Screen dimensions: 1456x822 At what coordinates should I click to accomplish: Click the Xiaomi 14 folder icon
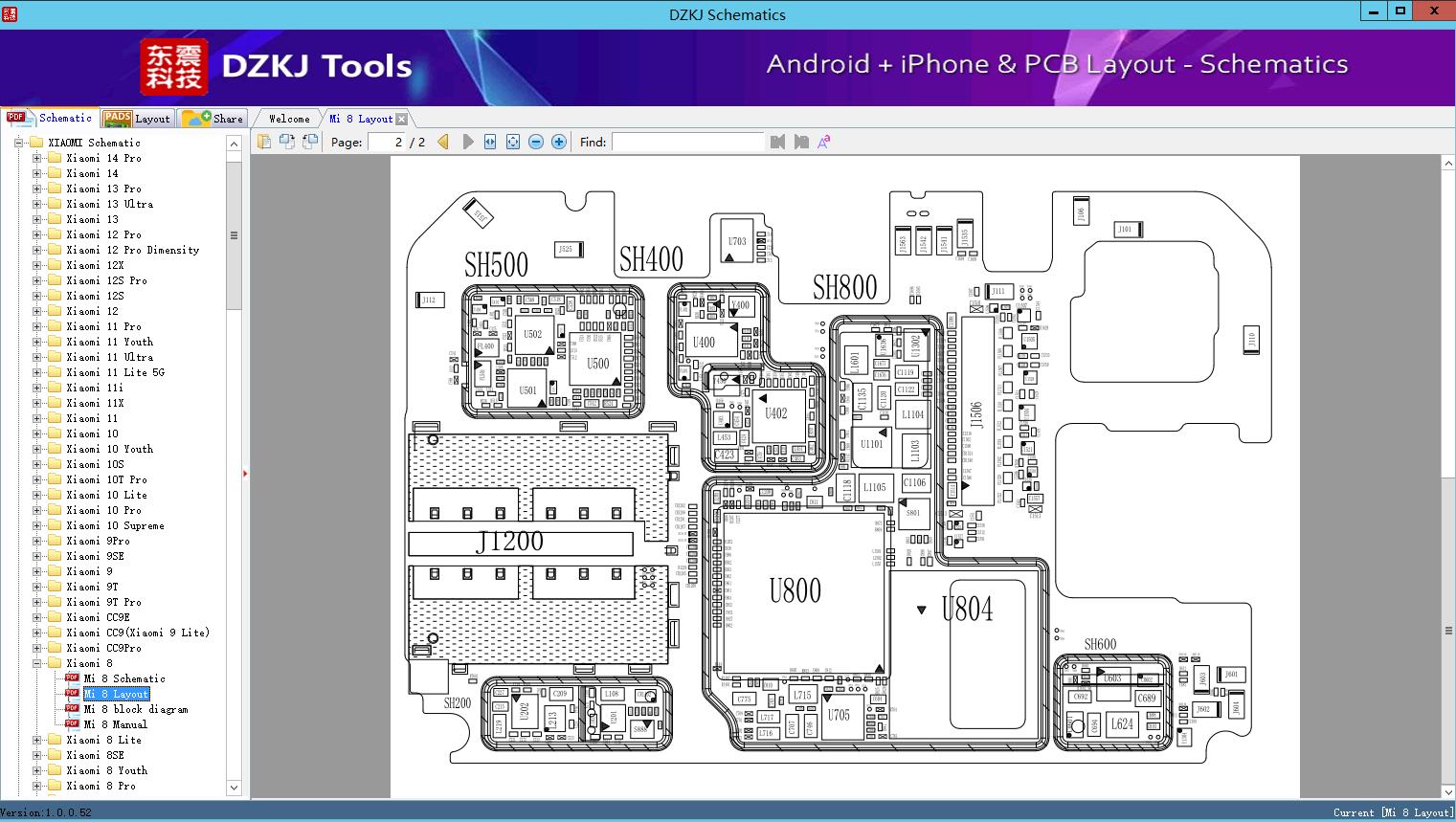(x=55, y=173)
